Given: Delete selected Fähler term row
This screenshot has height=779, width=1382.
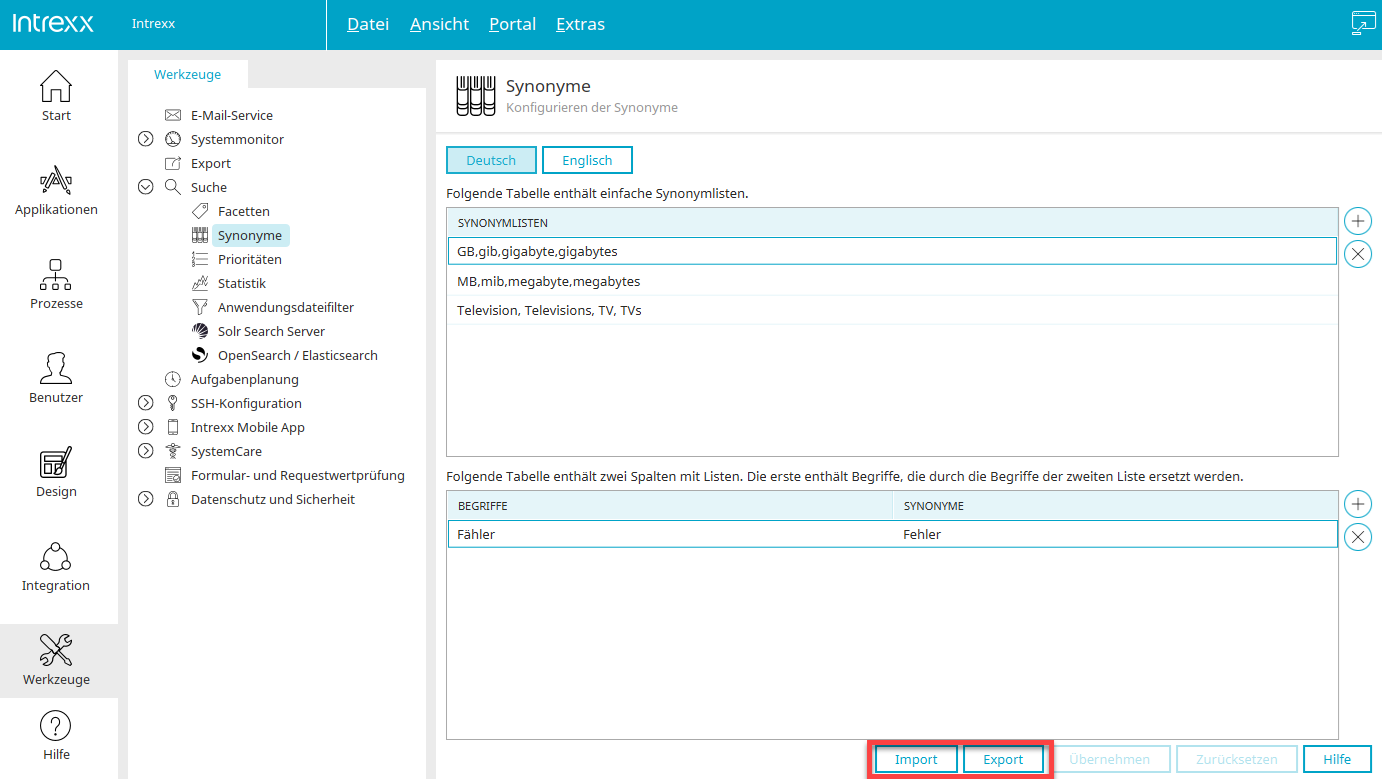Looking at the screenshot, I should pyautogui.click(x=1357, y=537).
